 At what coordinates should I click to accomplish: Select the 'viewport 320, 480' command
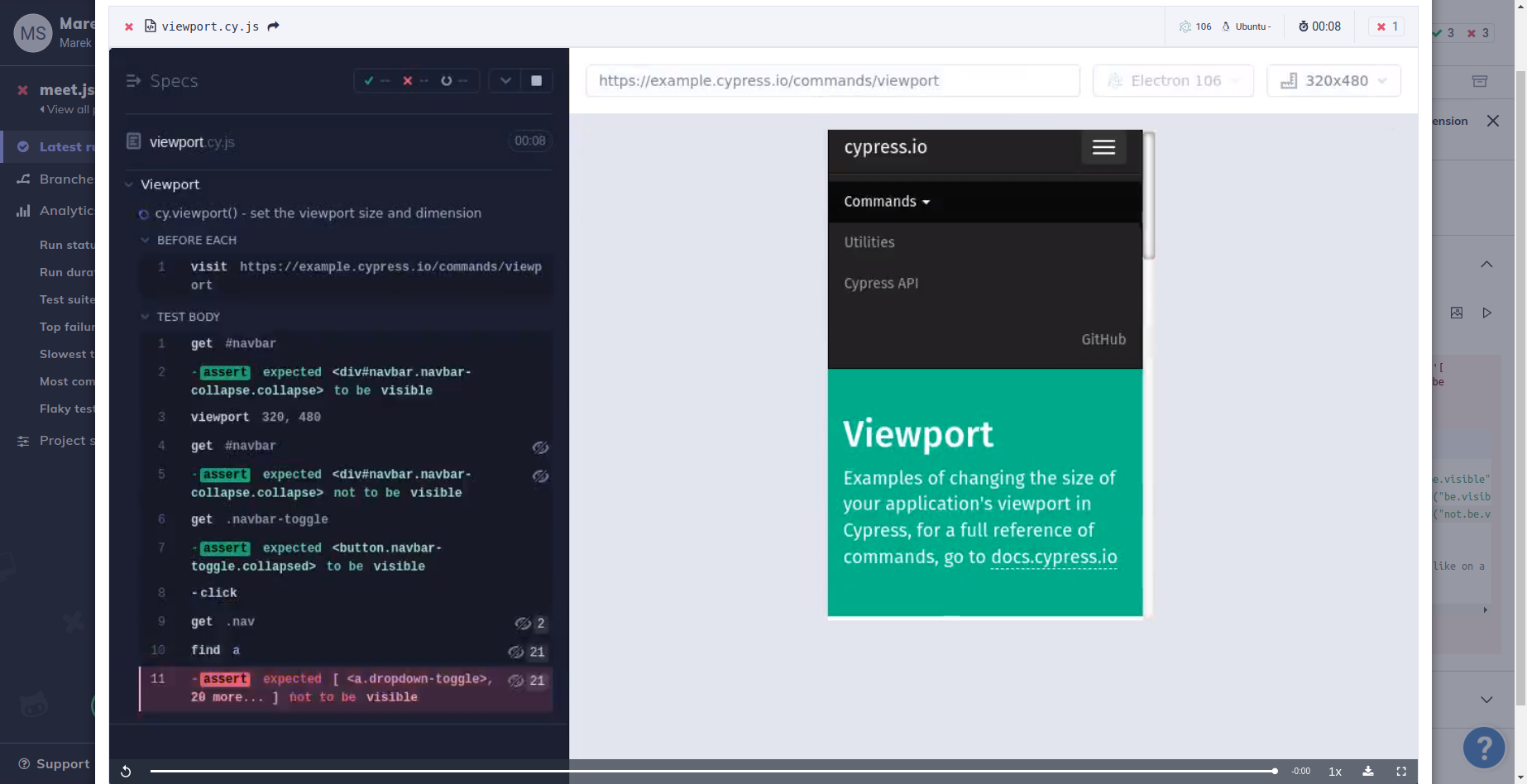coord(346,417)
